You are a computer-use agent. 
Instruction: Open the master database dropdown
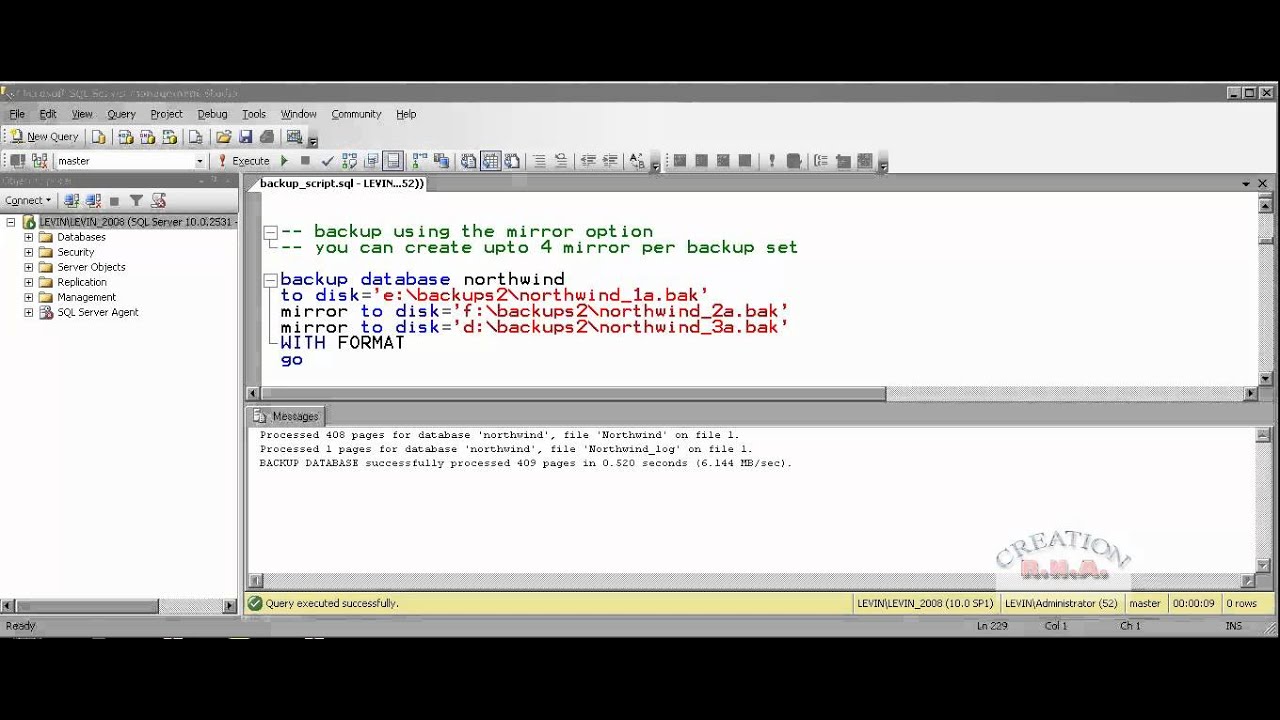pos(199,161)
